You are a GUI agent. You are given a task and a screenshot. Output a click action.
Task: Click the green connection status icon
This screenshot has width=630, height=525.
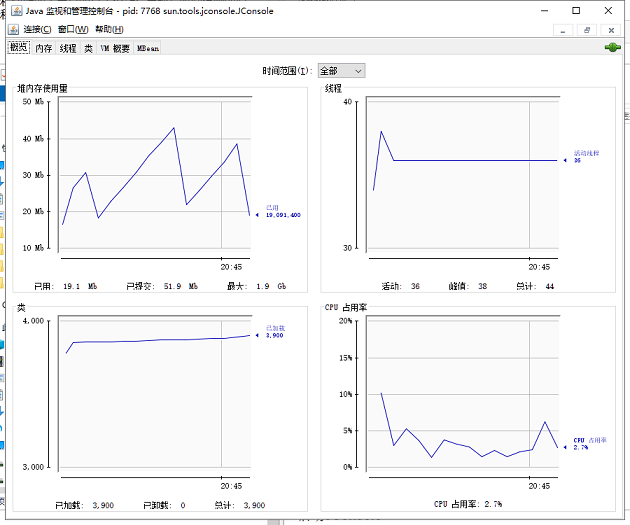pos(612,47)
